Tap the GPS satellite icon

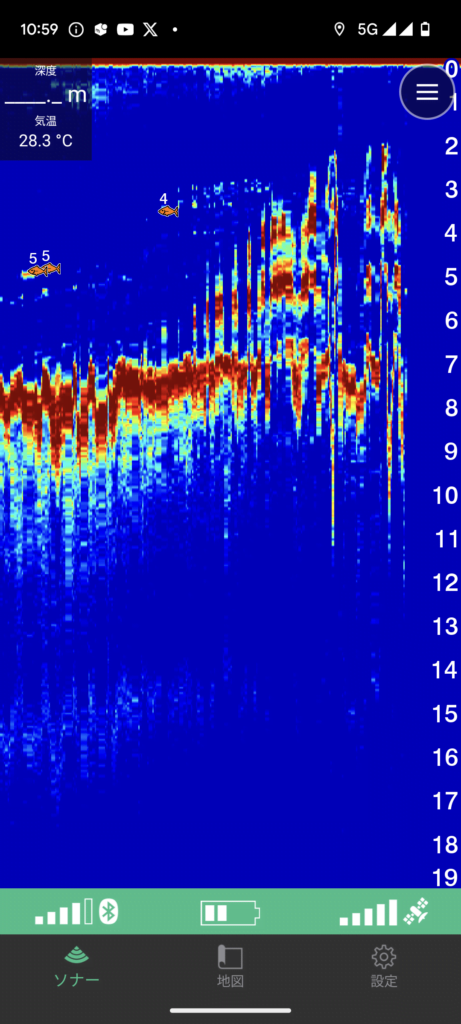[416, 912]
